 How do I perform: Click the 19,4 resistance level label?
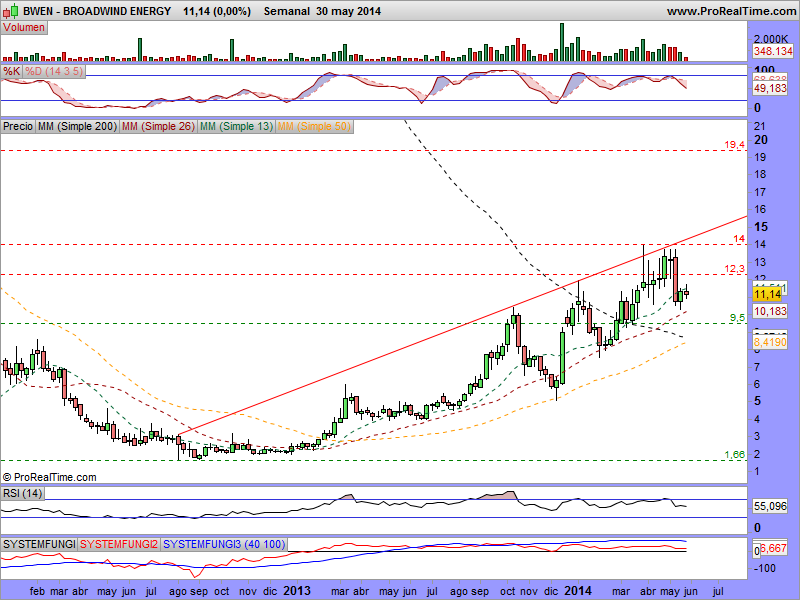pos(735,145)
